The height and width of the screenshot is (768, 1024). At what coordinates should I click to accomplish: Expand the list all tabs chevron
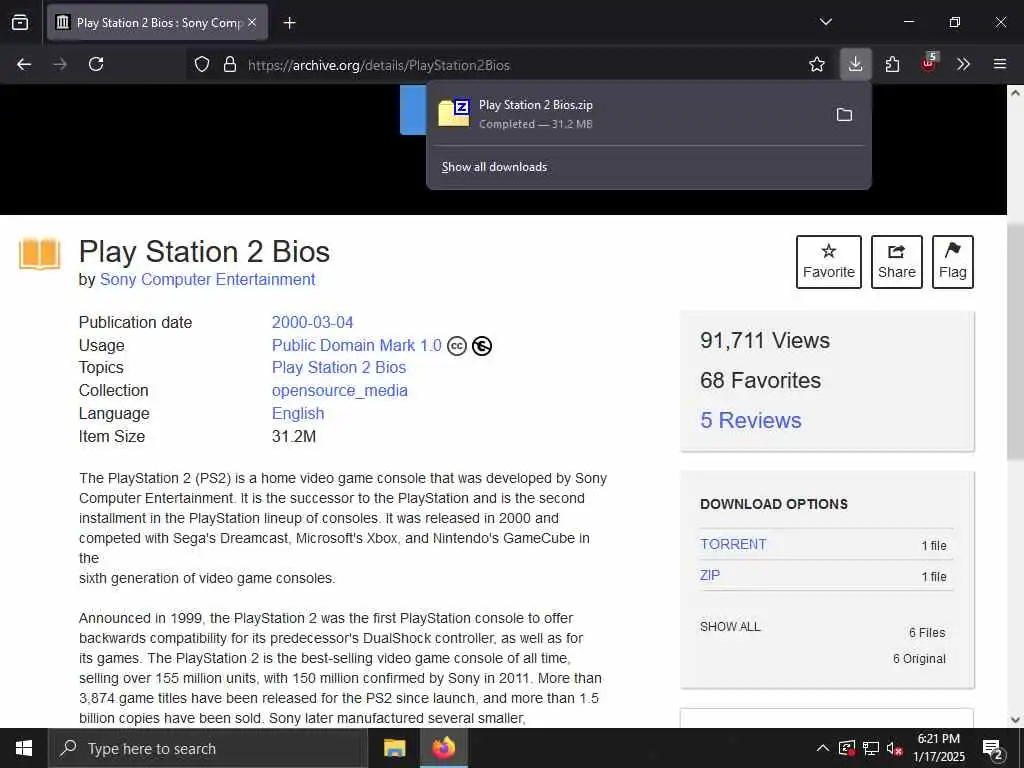(825, 22)
